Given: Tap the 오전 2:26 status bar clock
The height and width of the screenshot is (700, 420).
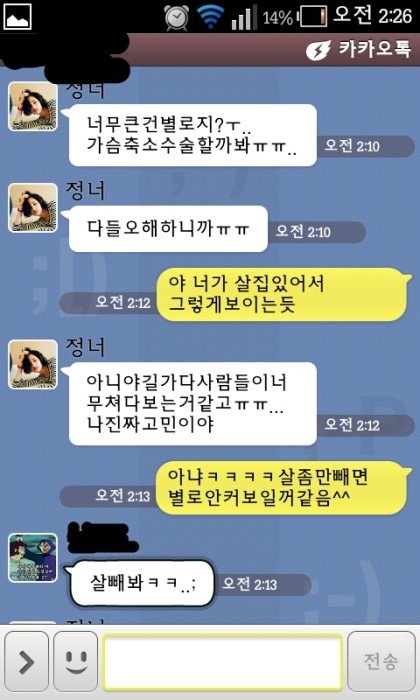Looking at the screenshot, I should pos(373,16).
